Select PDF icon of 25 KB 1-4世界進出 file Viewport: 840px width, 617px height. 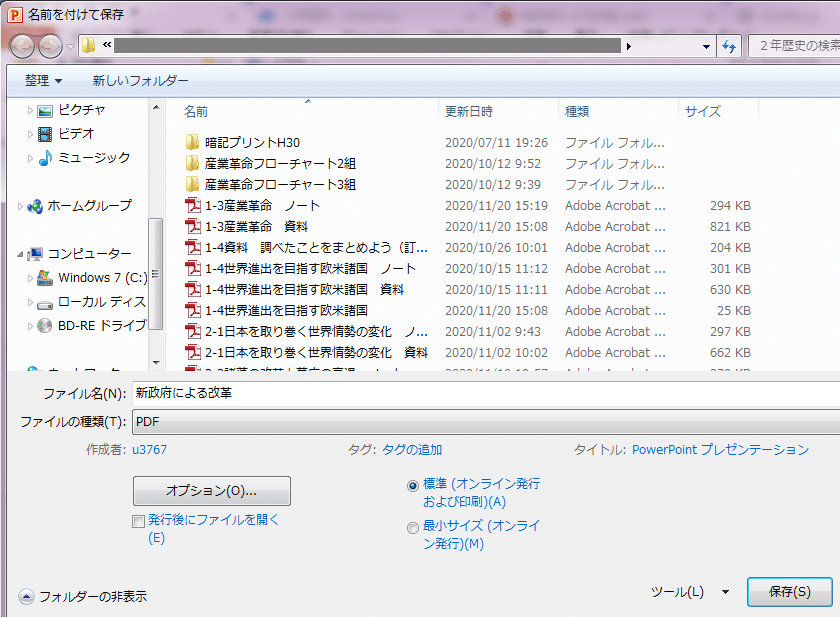click(192, 310)
